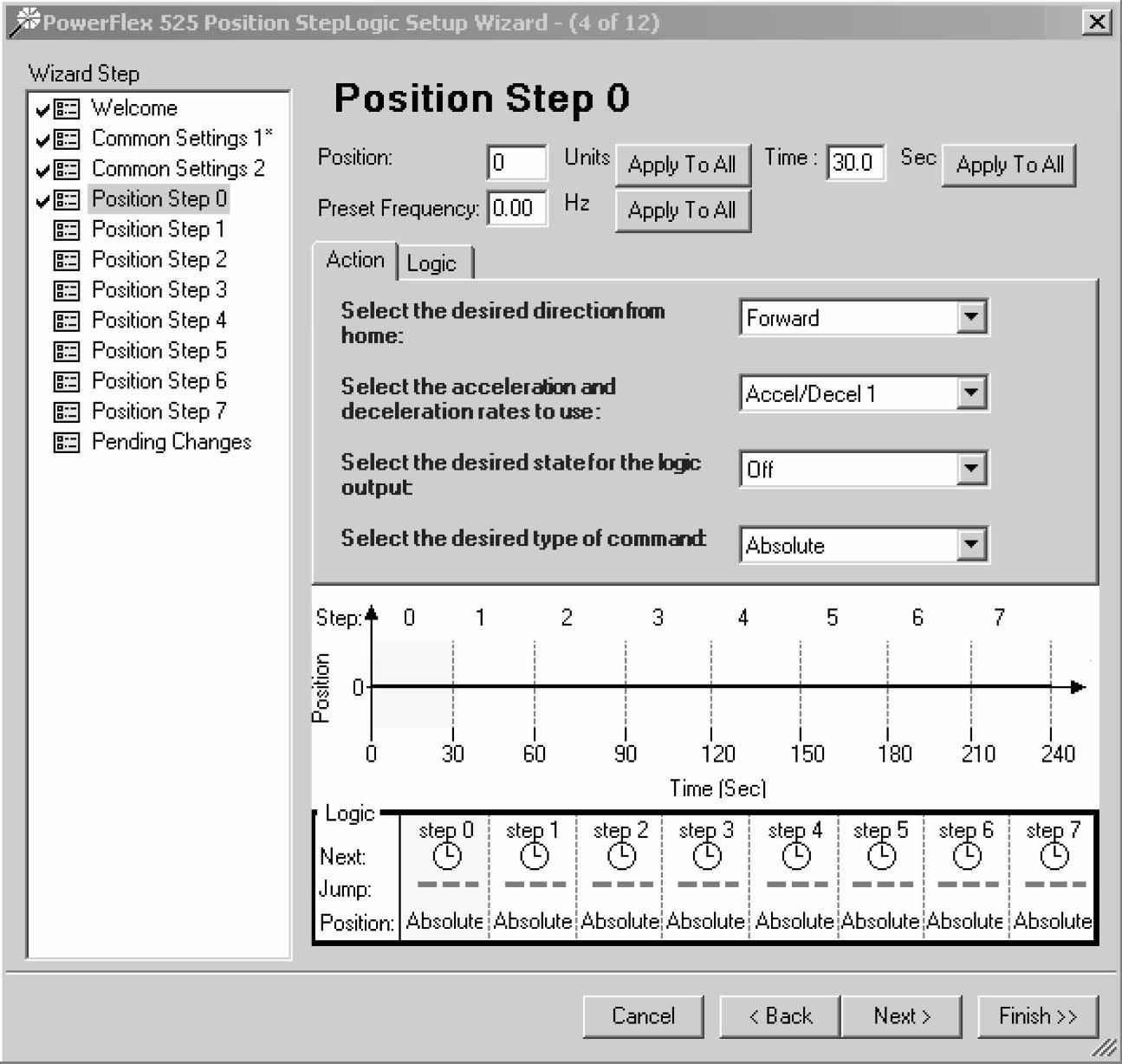Click the 240 second time axis marker

pyautogui.click(x=1058, y=754)
